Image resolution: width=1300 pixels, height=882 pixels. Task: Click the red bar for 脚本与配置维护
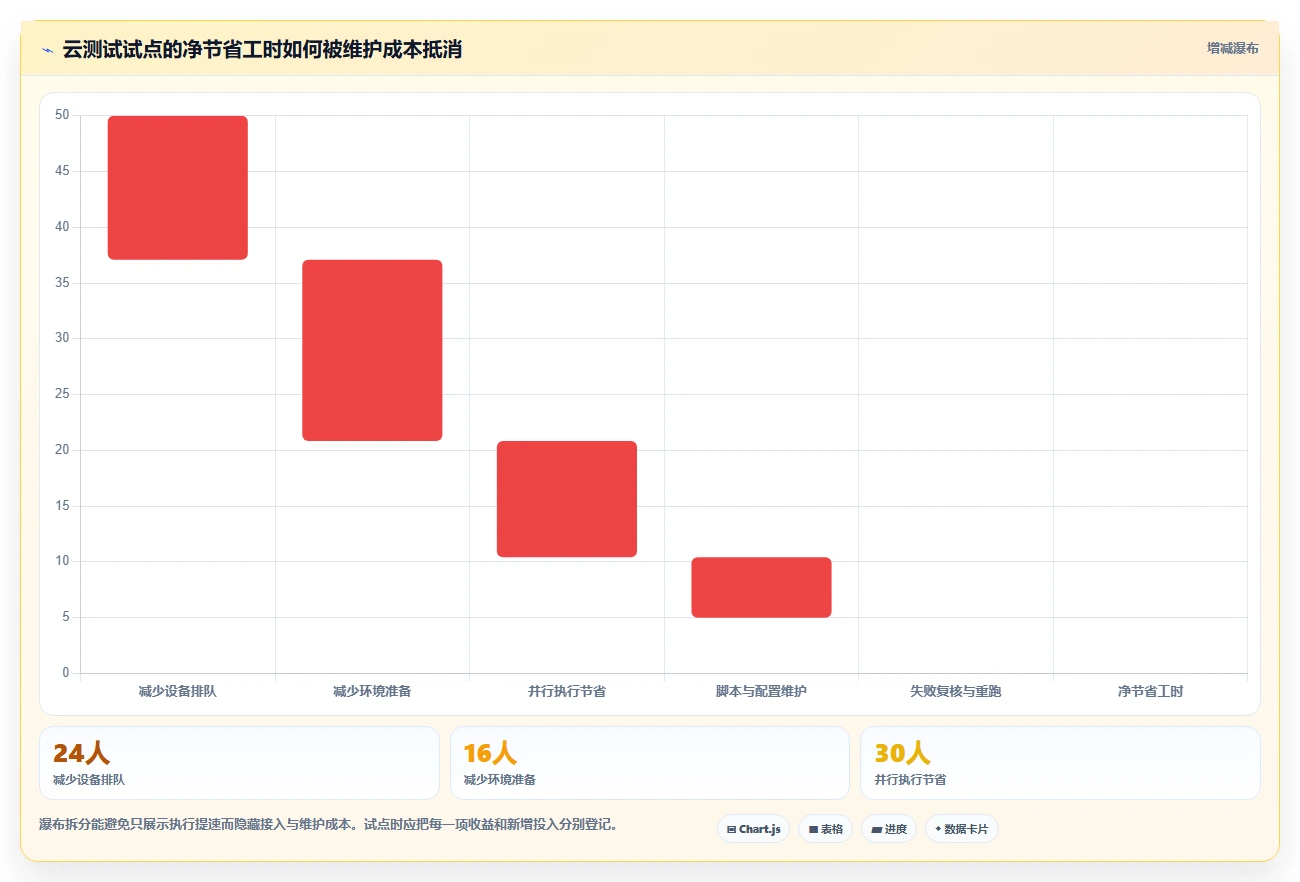coord(761,587)
